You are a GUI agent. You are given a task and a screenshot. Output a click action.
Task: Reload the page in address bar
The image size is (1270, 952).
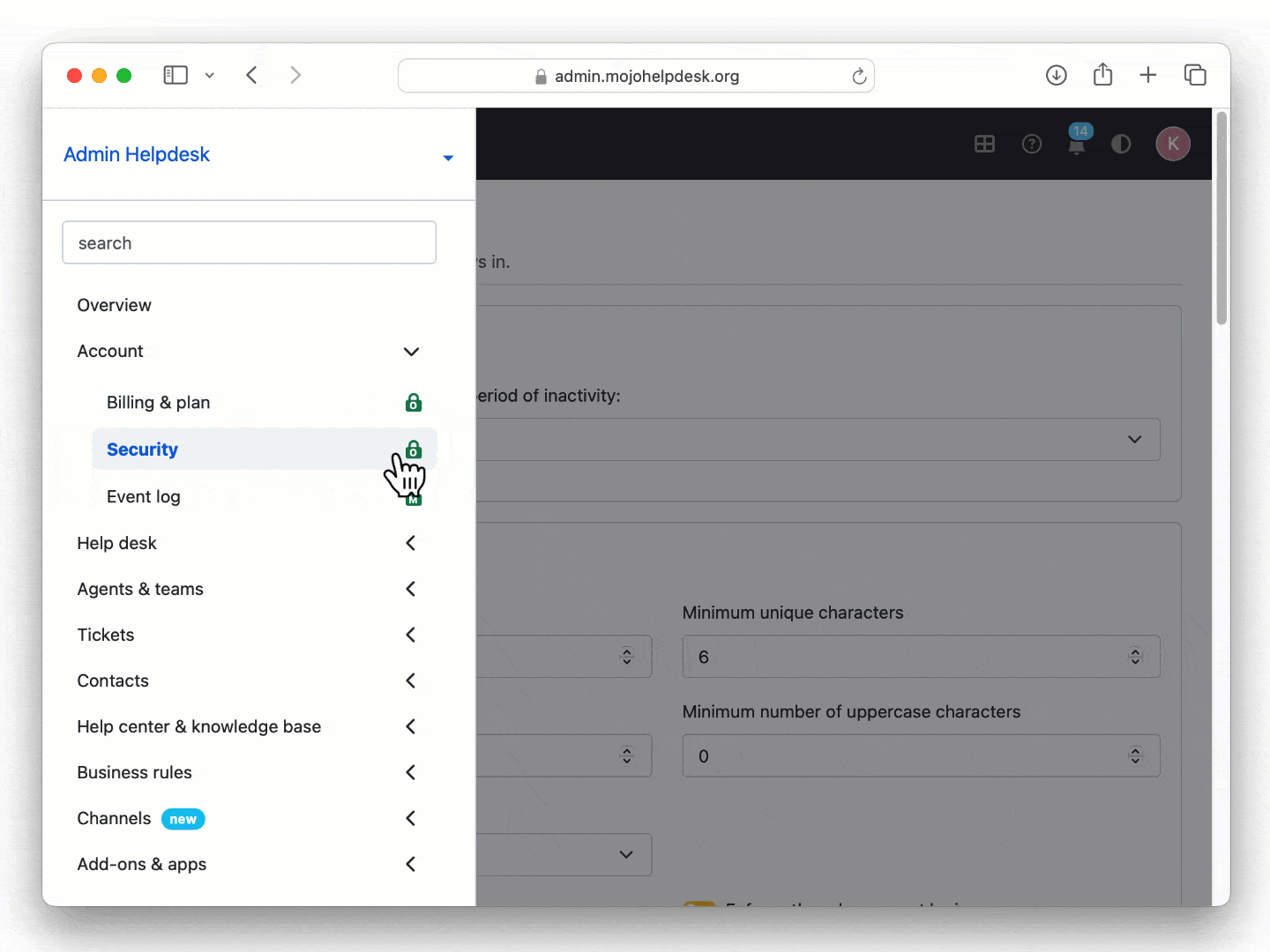pyautogui.click(x=859, y=77)
